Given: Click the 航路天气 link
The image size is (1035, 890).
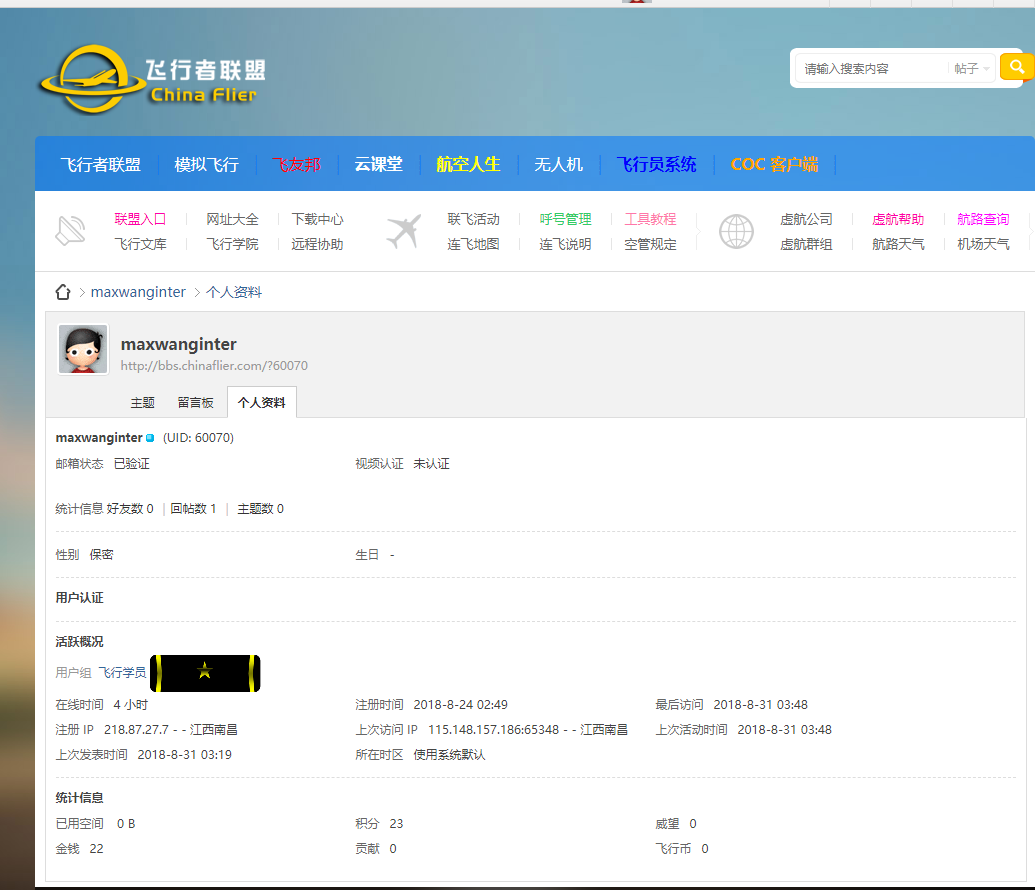Looking at the screenshot, I should [898, 244].
